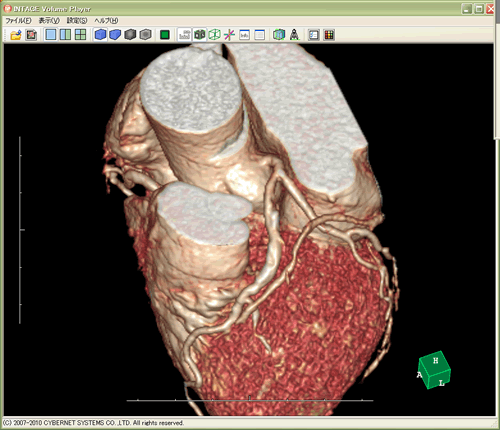Open the 設定(S) menu

click(x=77, y=21)
